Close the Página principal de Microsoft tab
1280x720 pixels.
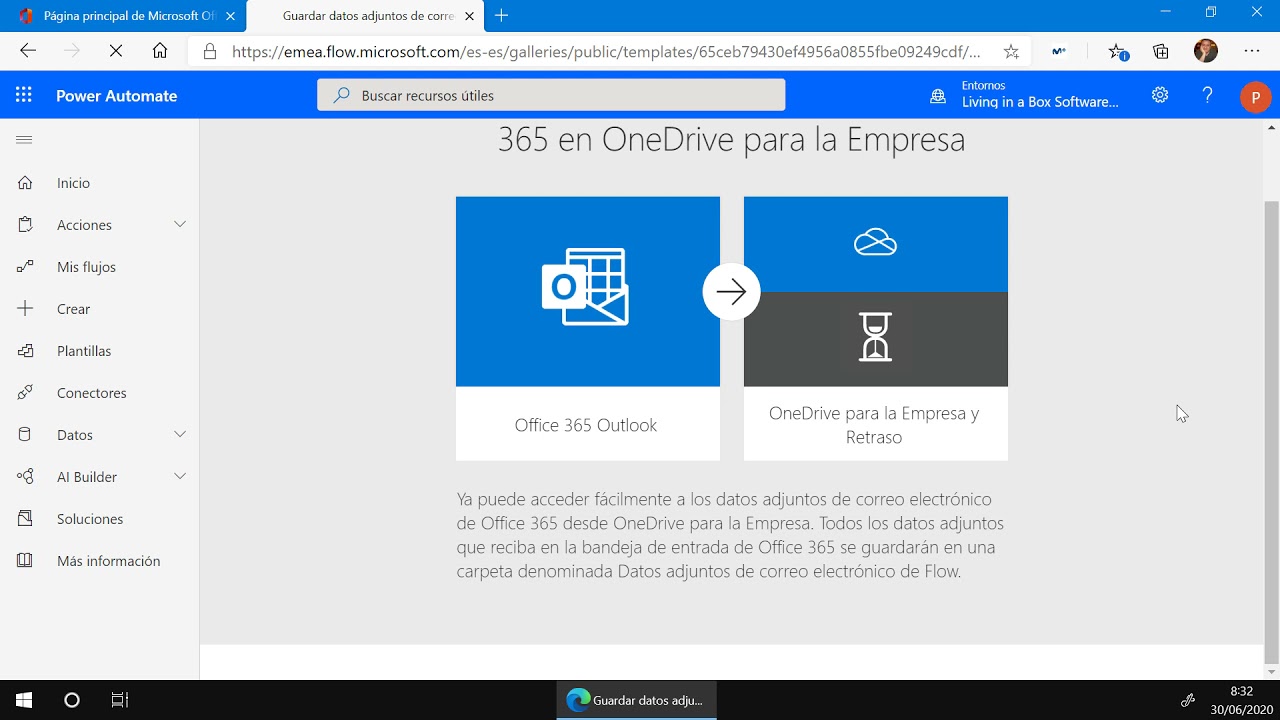(x=230, y=16)
